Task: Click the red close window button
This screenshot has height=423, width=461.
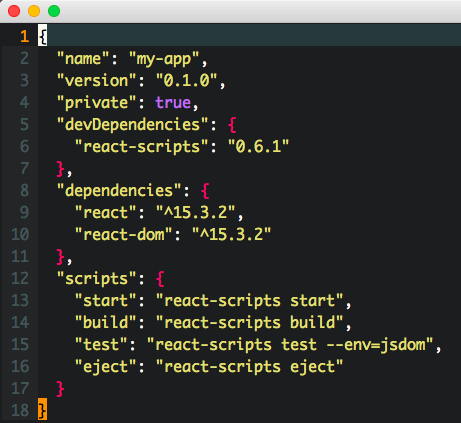Action: coord(14,11)
